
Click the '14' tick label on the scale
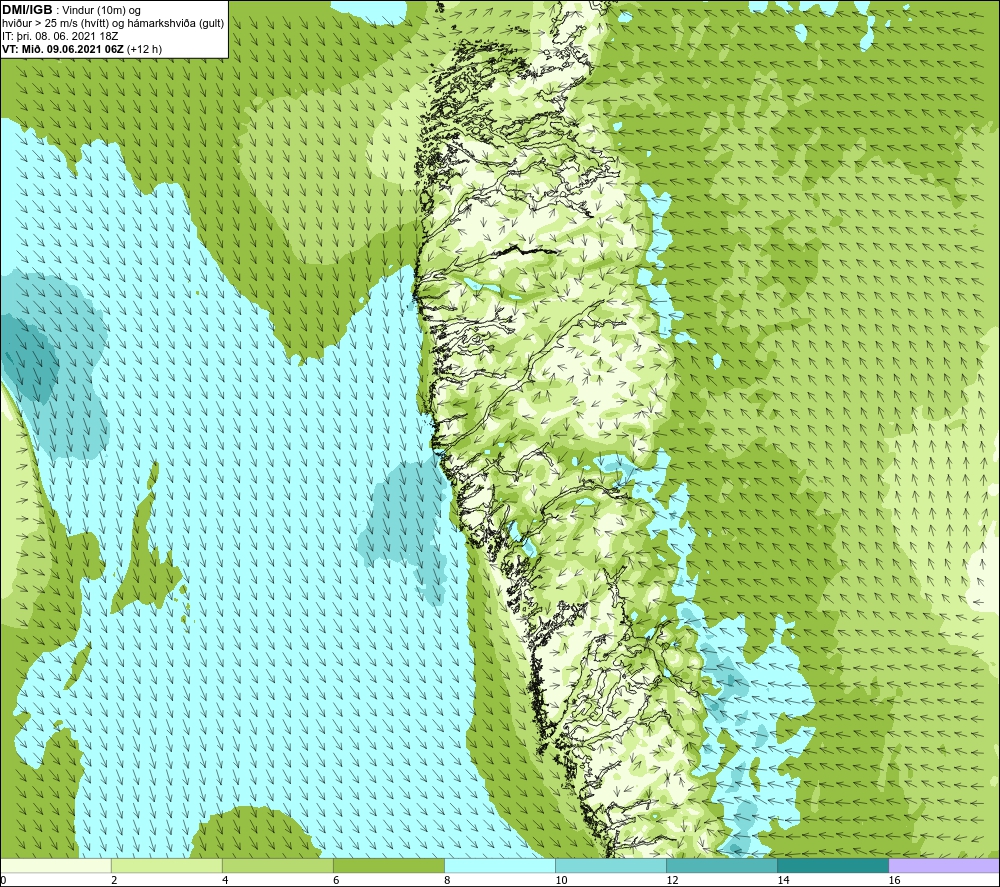point(783,880)
